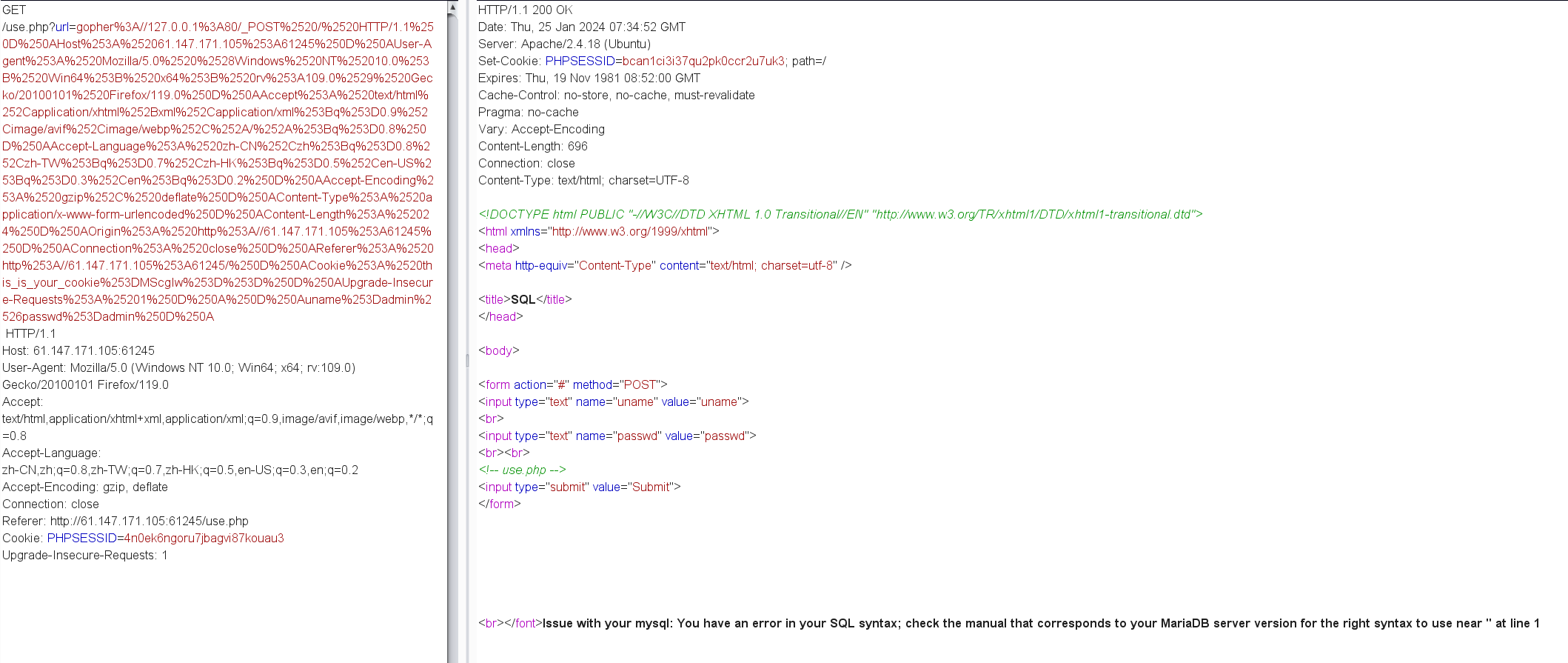1568x663 pixels.
Task: Click the 'Content-Type: text/html; charset=UTF-8' header
Action: coord(583,180)
